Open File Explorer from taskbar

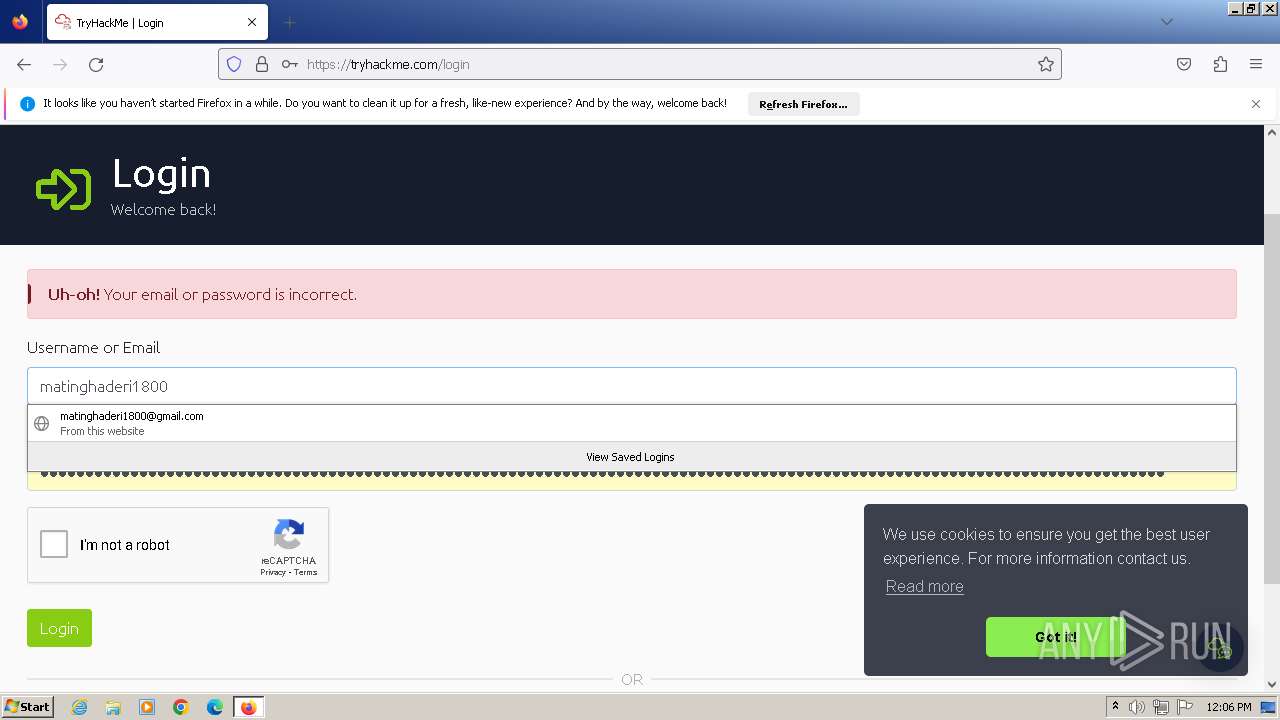pos(113,707)
